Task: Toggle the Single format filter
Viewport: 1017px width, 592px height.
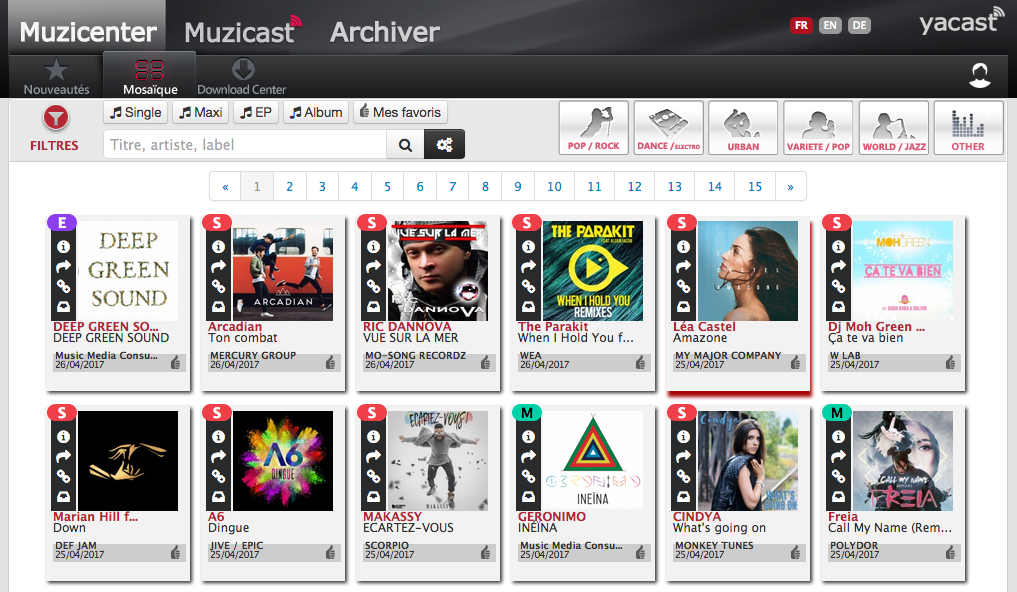Action: point(136,113)
